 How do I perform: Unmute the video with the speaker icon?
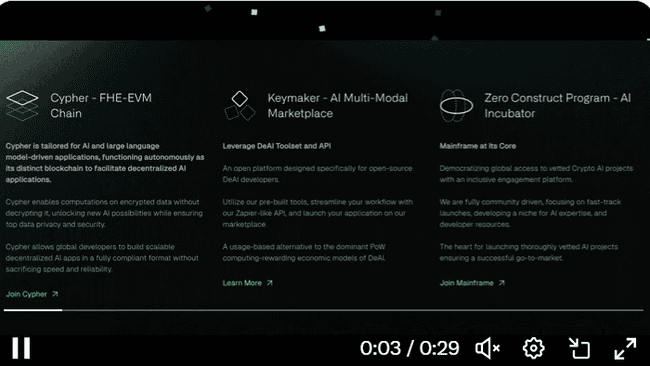[x=488, y=348]
